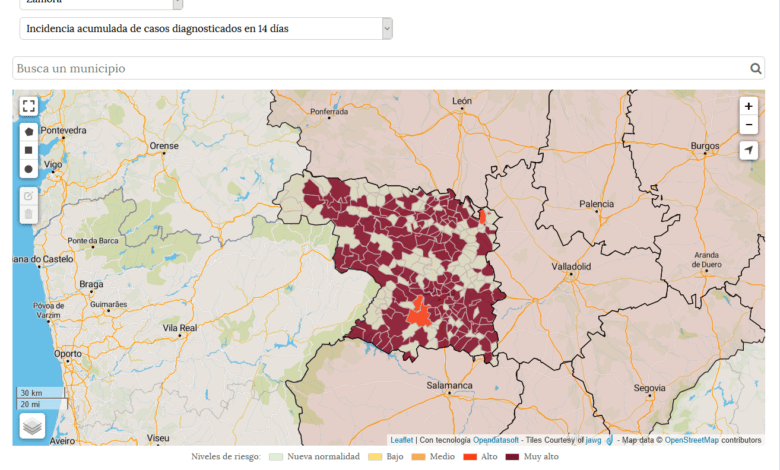Click the delete shapes trash icon

(29, 214)
